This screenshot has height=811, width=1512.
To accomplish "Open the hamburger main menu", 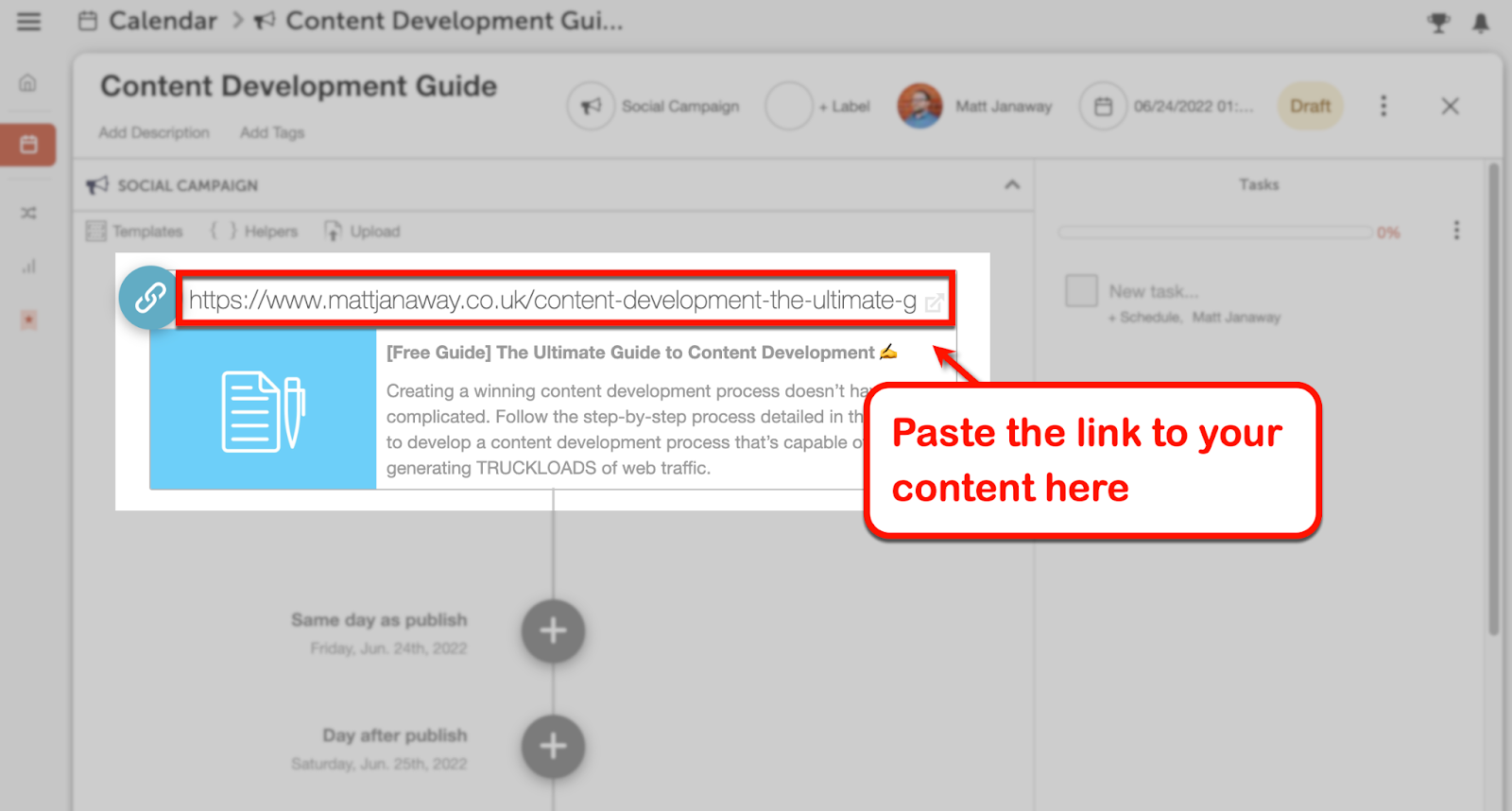I will coord(29,21).
